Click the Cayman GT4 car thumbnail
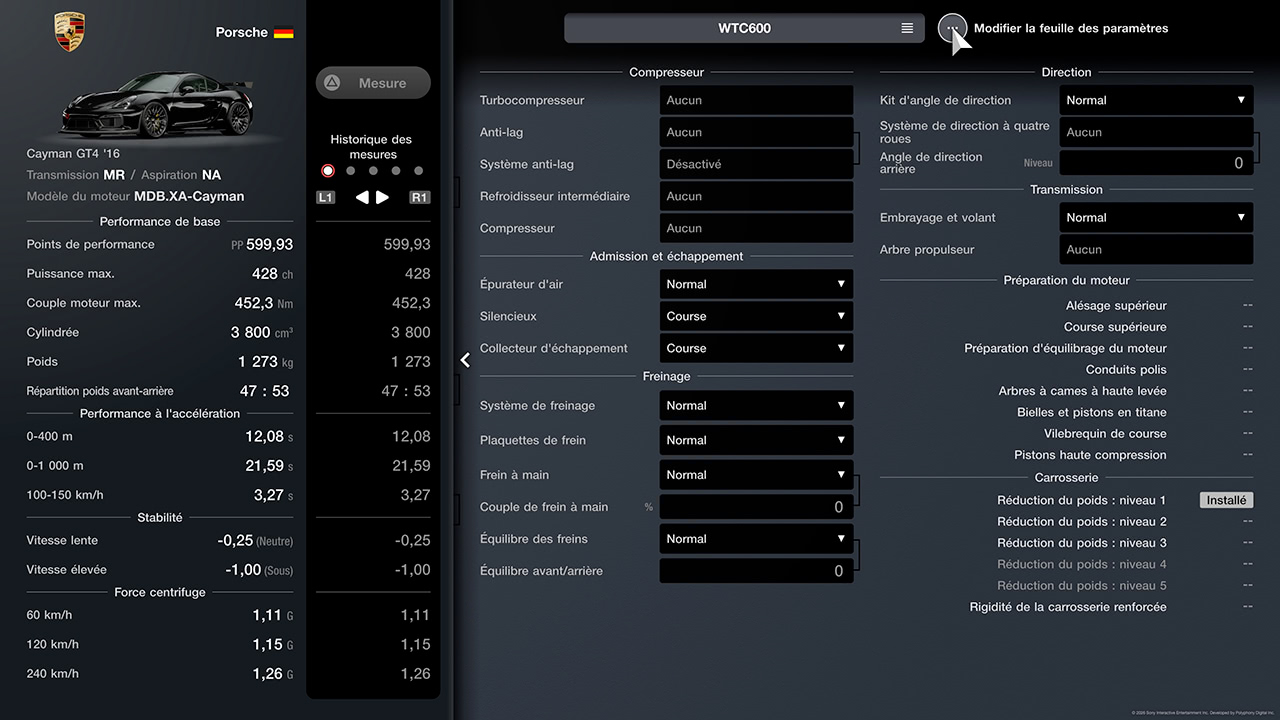Viewport: 1280px width, 720px height. pyautogui.click(x=155, y=105)
